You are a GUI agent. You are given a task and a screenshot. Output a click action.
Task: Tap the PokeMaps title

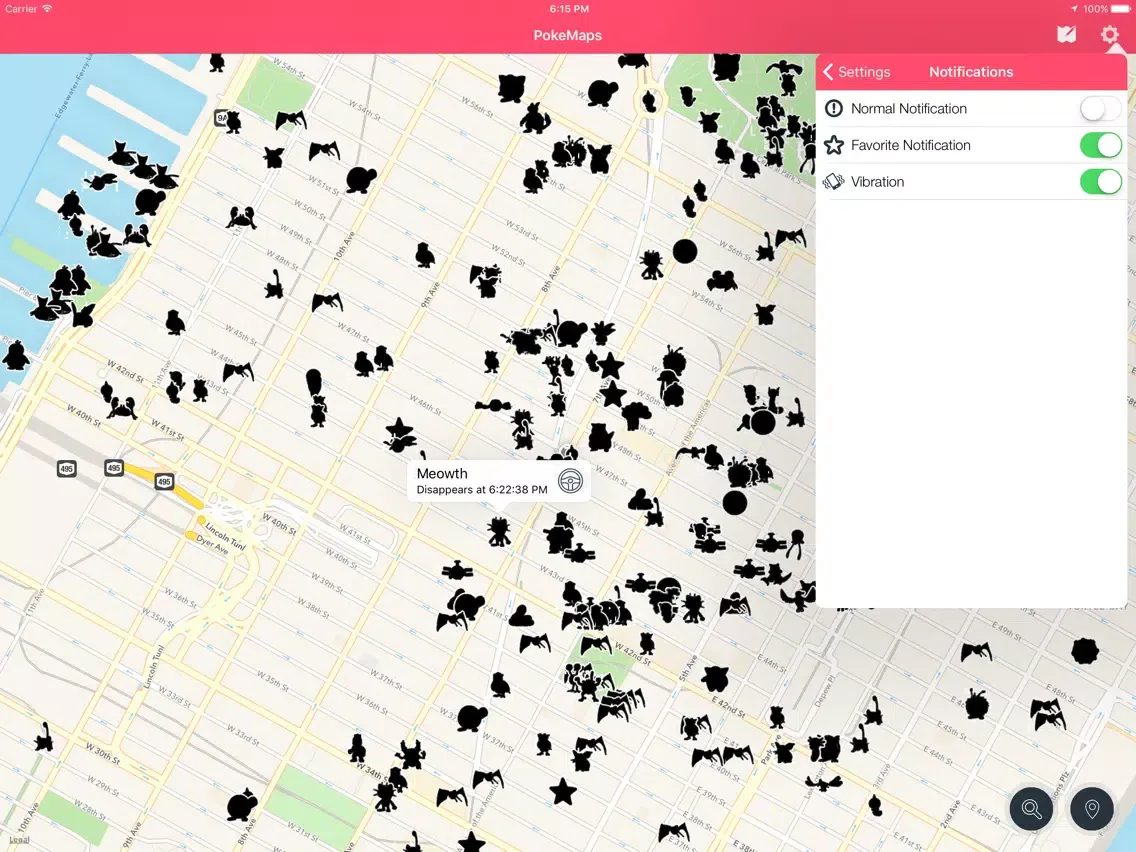click(567, 35)
